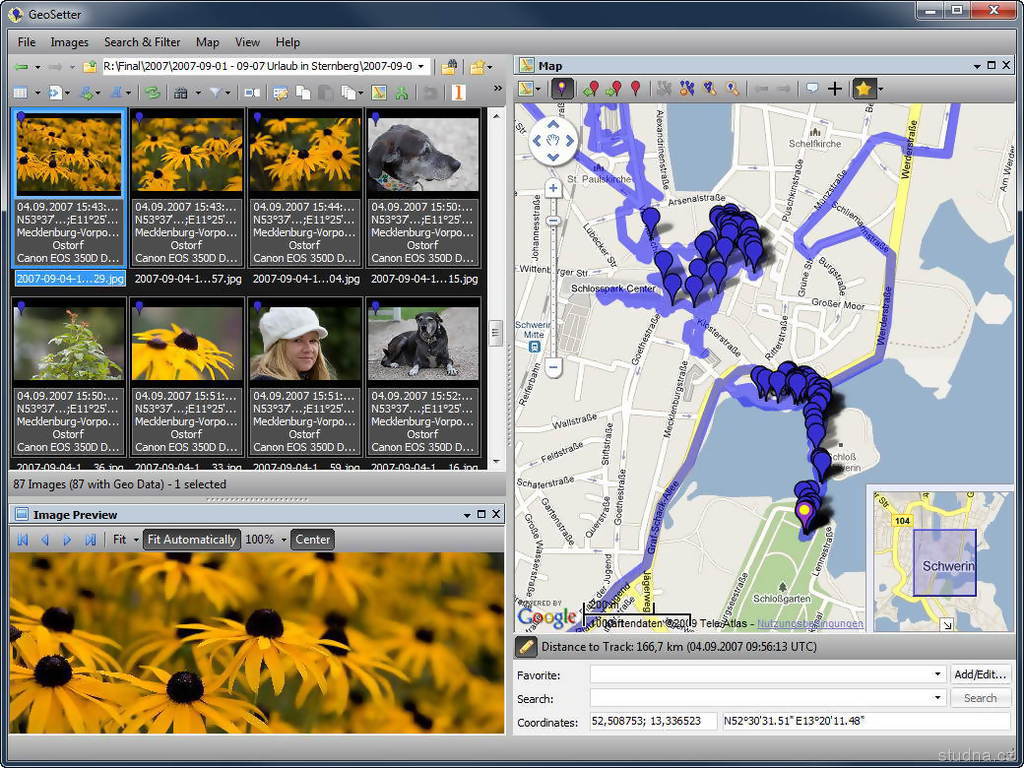Viewport: 1024px width, 768px height.
Task: Select the white-hat woman portrait thumbnail
Action: [304, 343]
